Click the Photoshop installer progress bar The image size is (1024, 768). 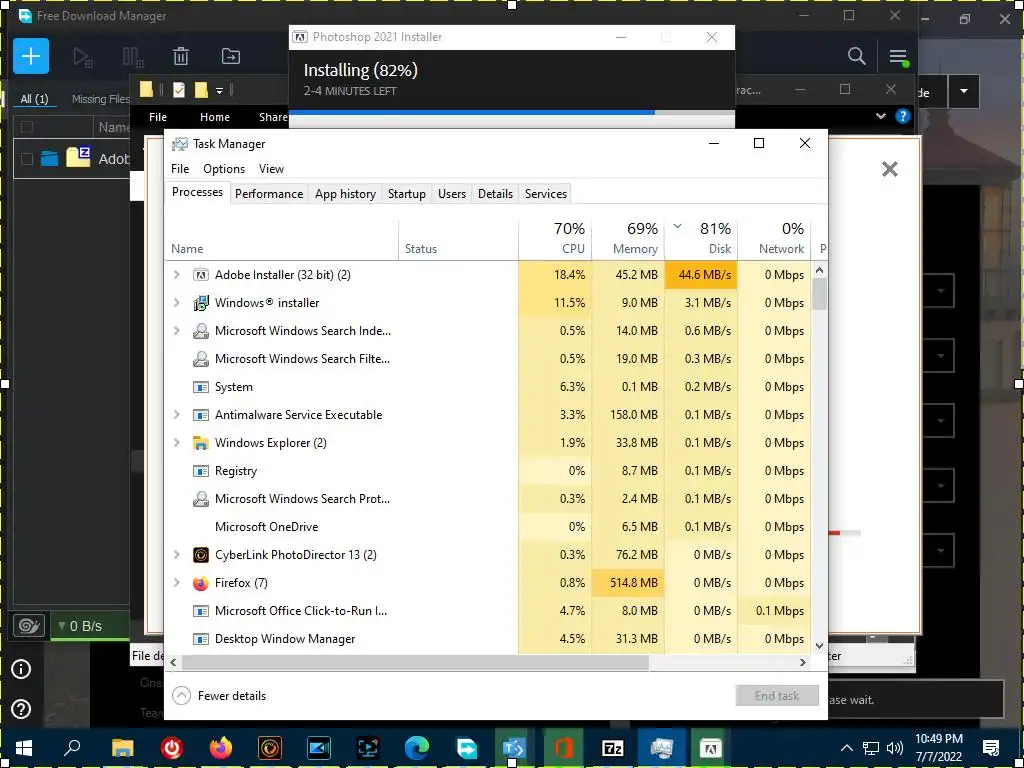pyautogui.click(x=512, y=112)
